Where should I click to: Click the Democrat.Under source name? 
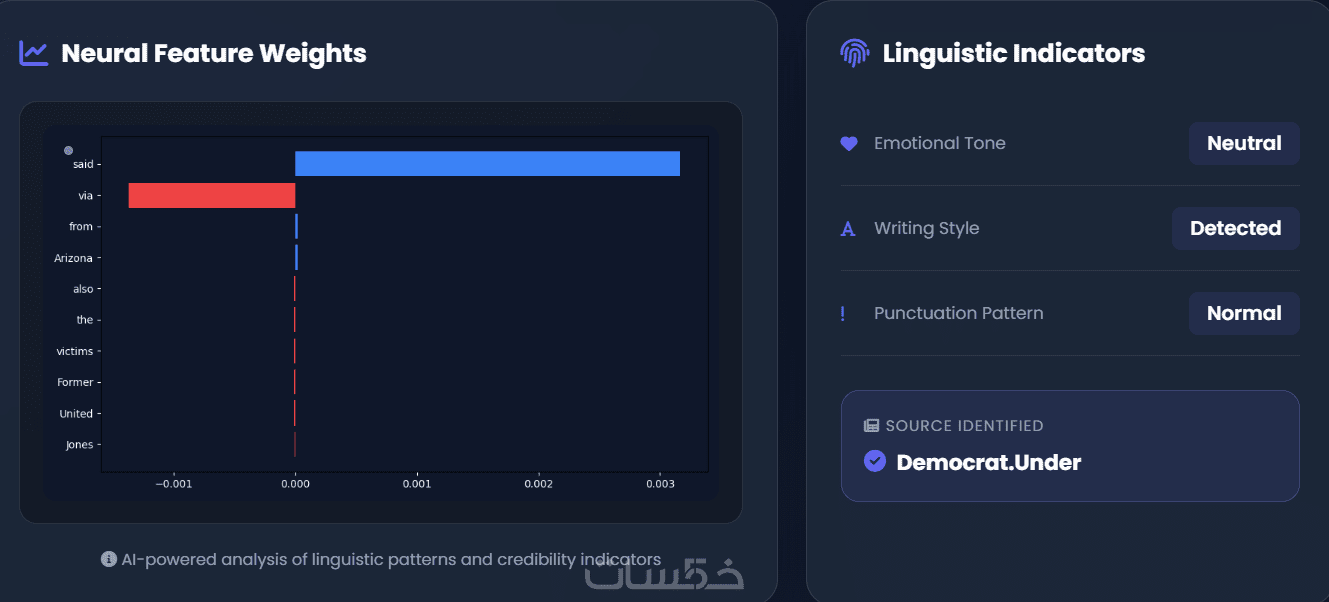pyautogui.click(x=988, y=462)
